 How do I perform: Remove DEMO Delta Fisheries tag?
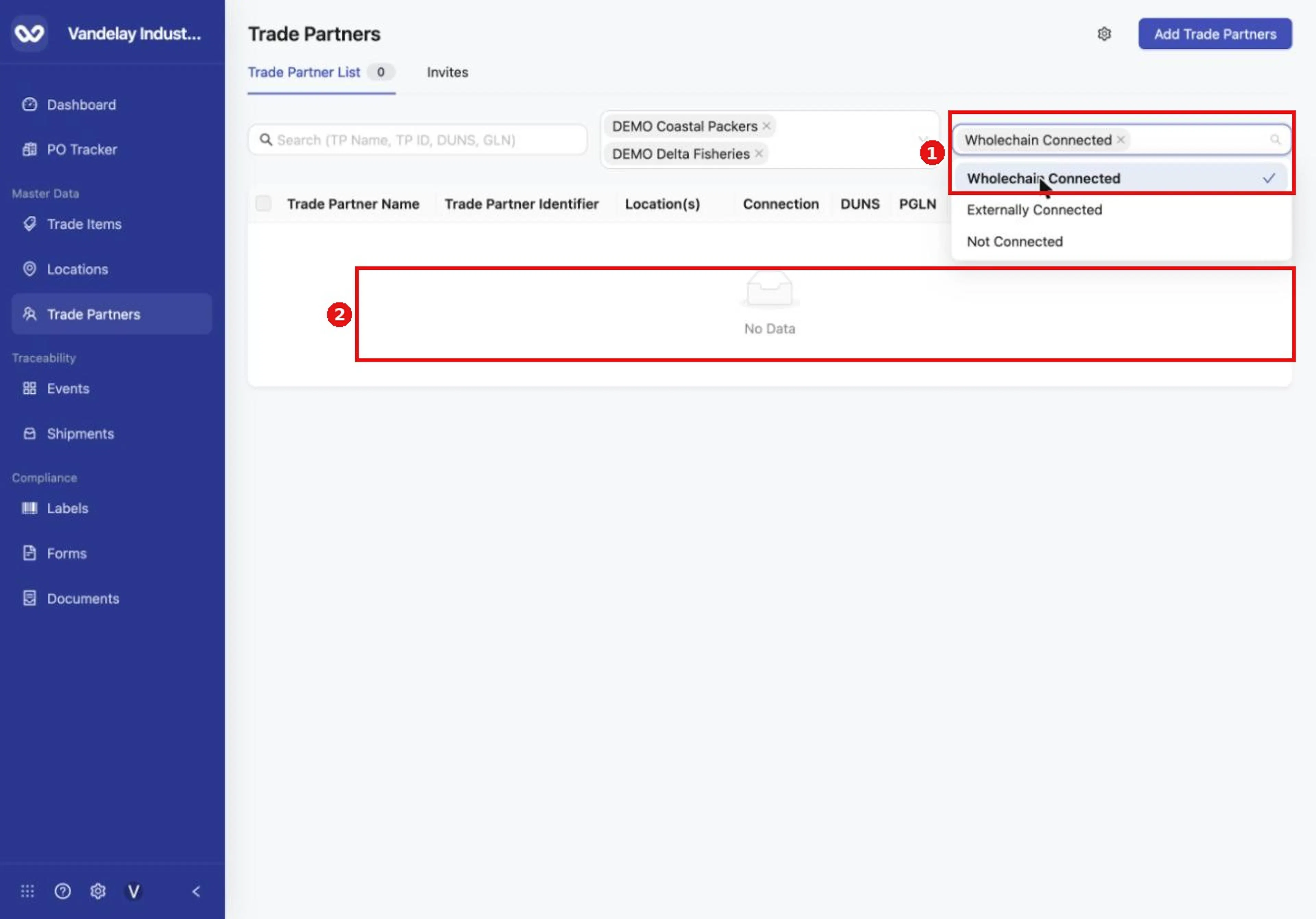759,154
